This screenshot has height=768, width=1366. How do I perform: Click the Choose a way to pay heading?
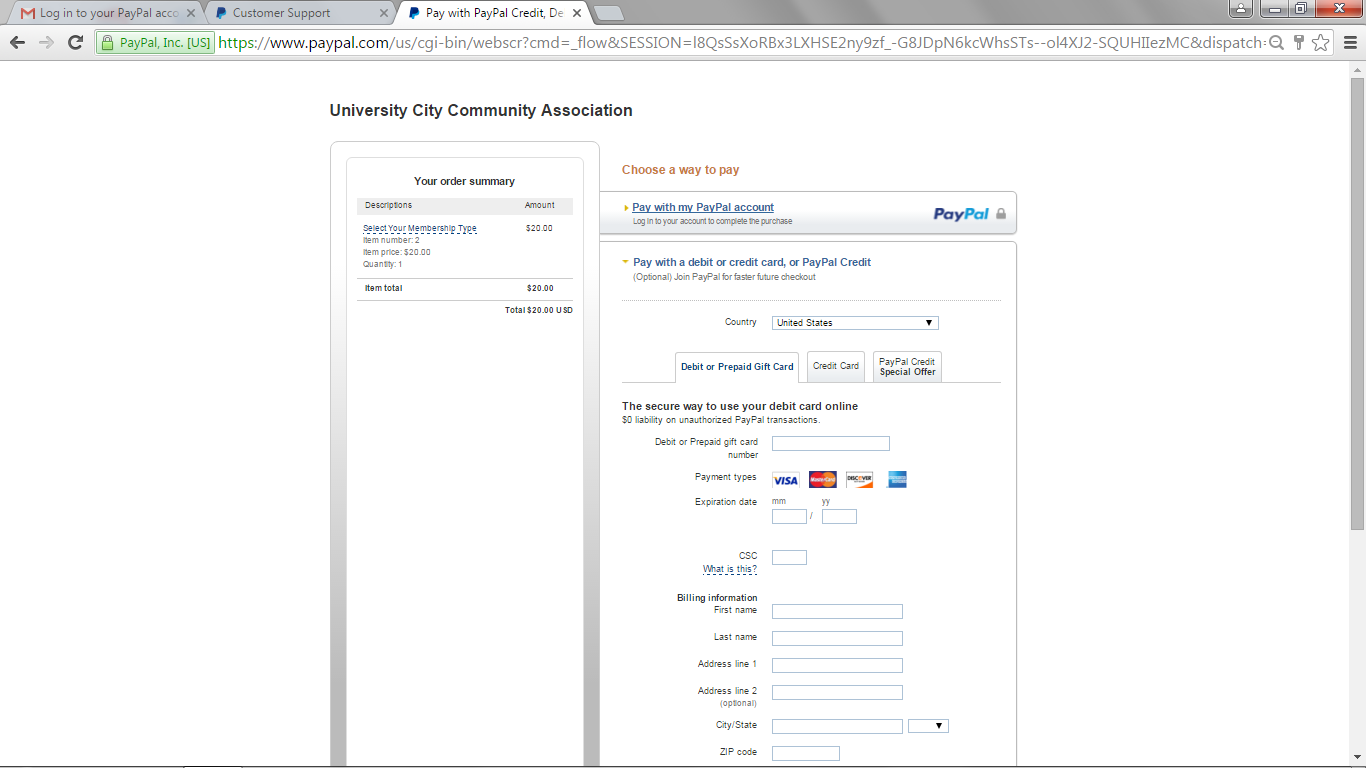[x=681, y=170]
